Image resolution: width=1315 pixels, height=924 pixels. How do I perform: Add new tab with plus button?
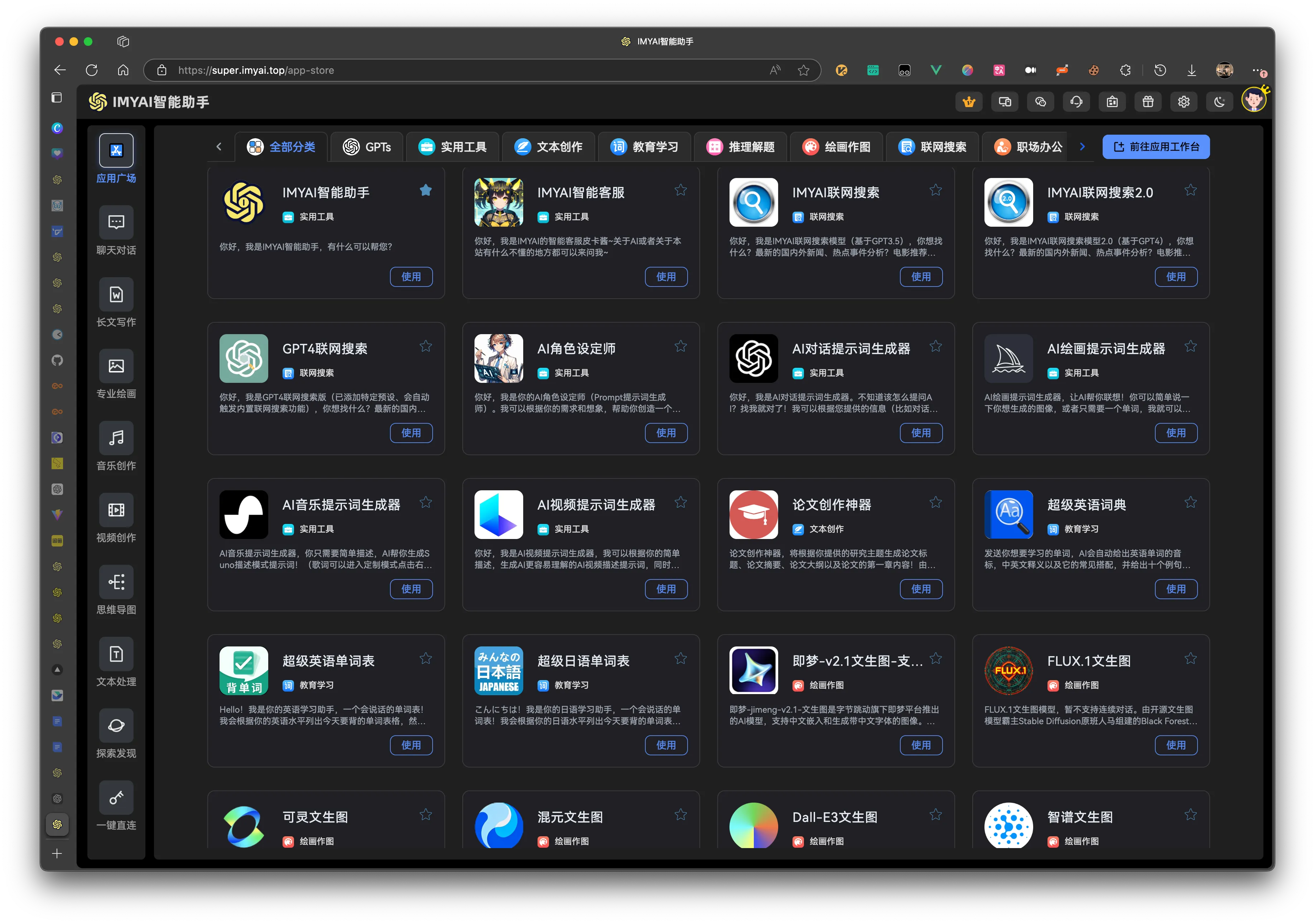click(x=57, y=853)
